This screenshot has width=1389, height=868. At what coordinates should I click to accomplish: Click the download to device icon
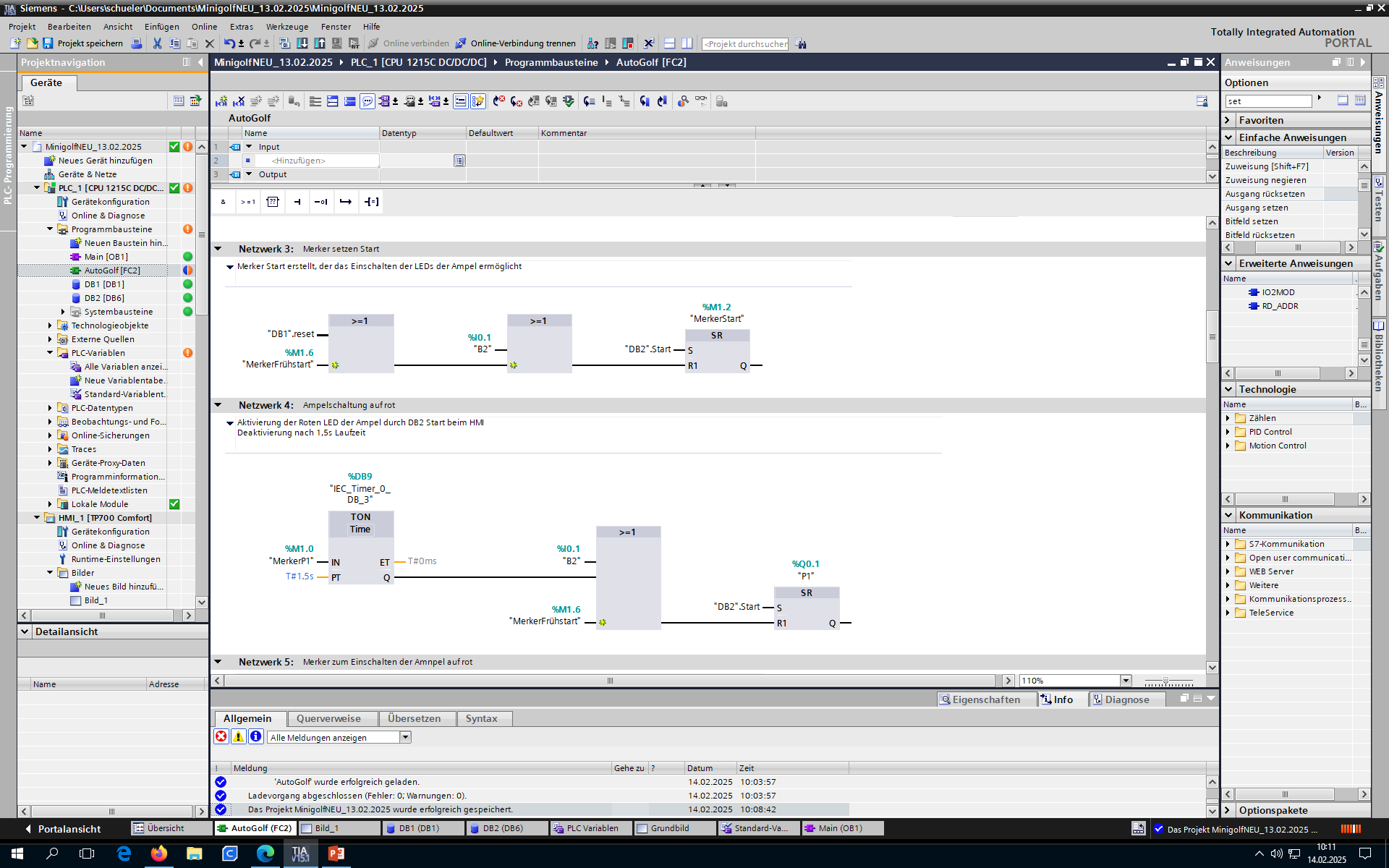[302, 43]
